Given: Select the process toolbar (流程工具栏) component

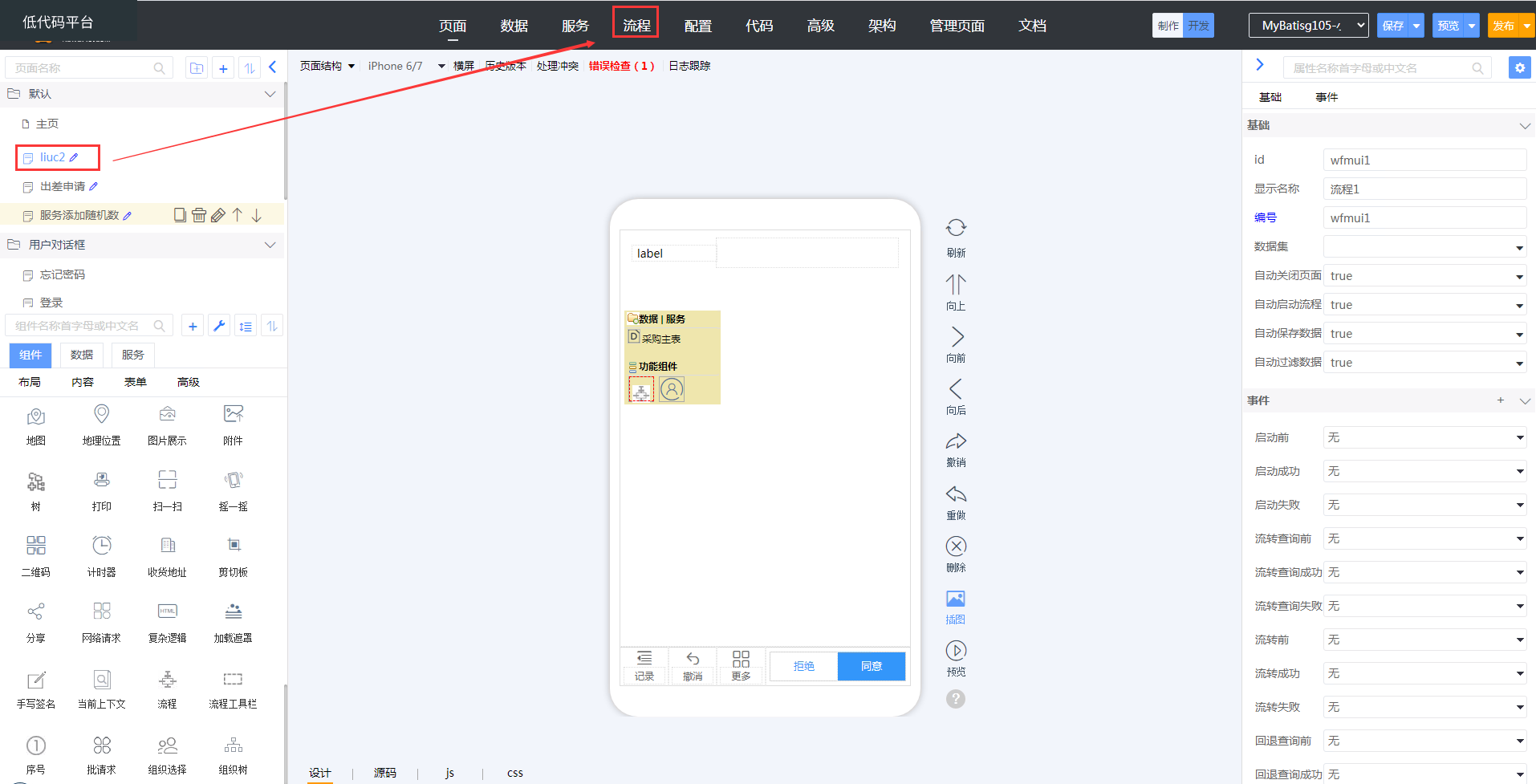Looking at the screenshot, I should point(233,680).
